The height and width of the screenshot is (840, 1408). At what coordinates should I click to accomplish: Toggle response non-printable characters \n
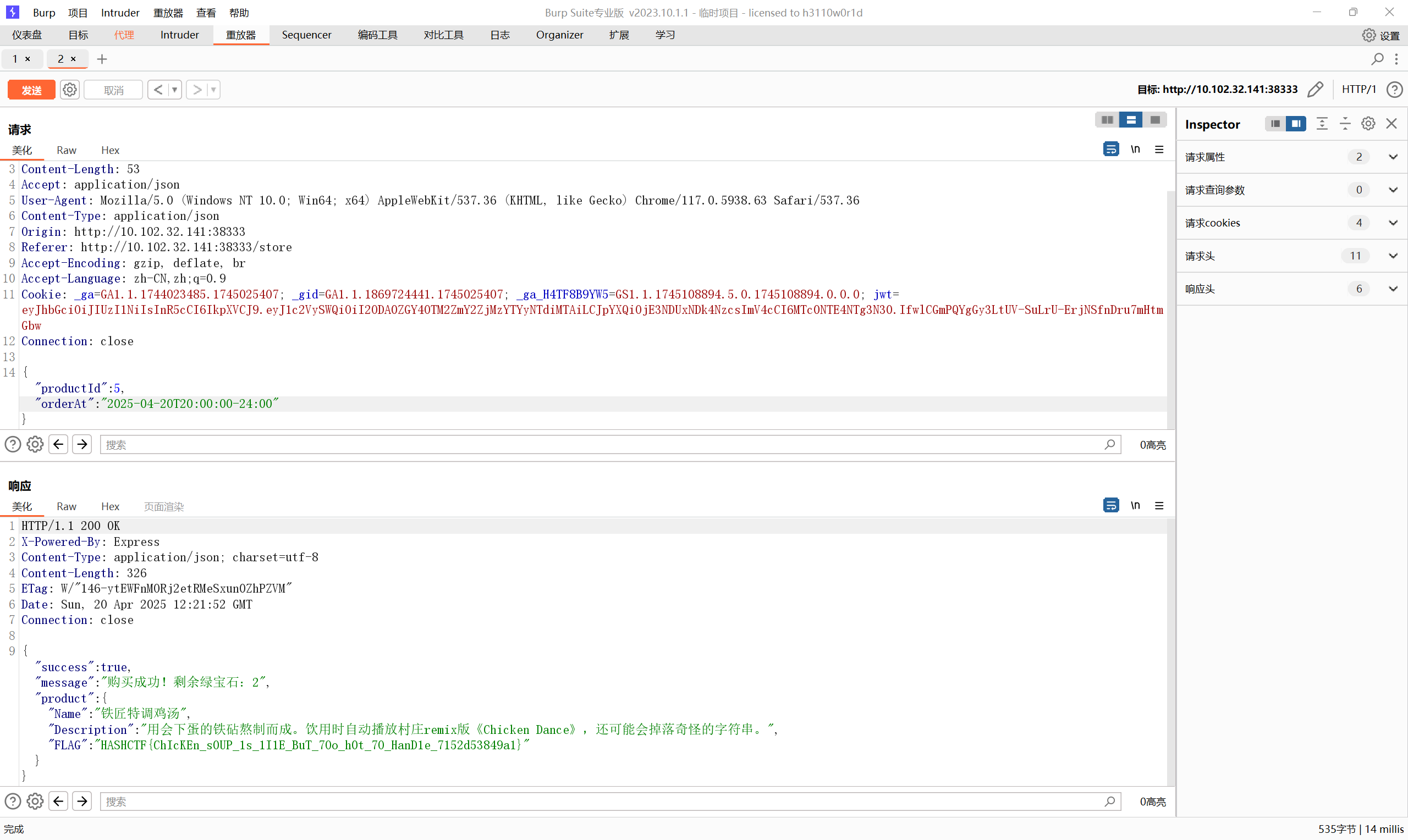click(x=1135, y=505)
